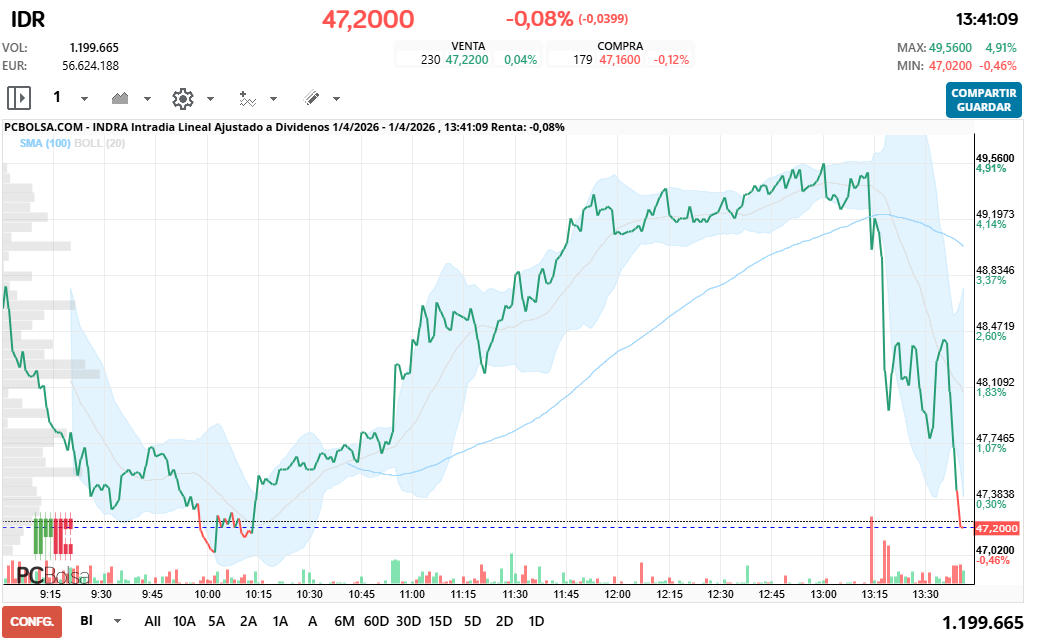
Task: Expand the indicators dropdown arrow
Action: 273,99
